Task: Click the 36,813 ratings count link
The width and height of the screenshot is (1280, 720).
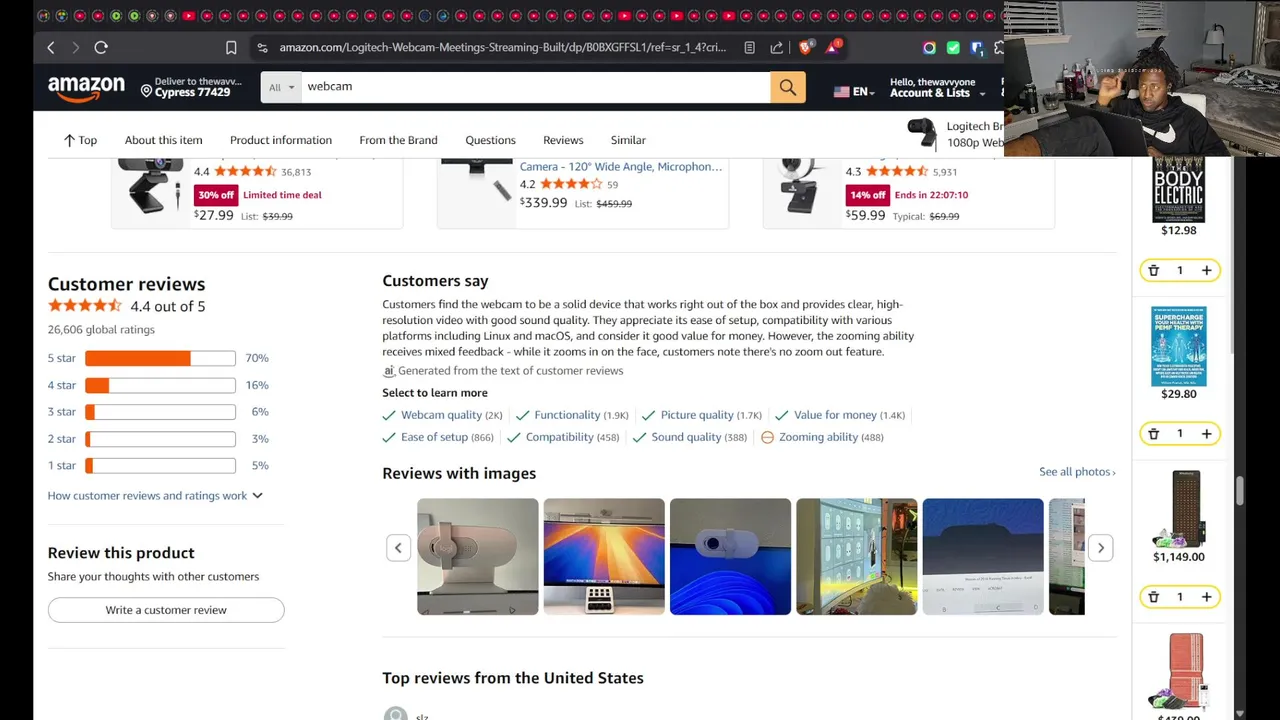Action: [x=296, y=172]
